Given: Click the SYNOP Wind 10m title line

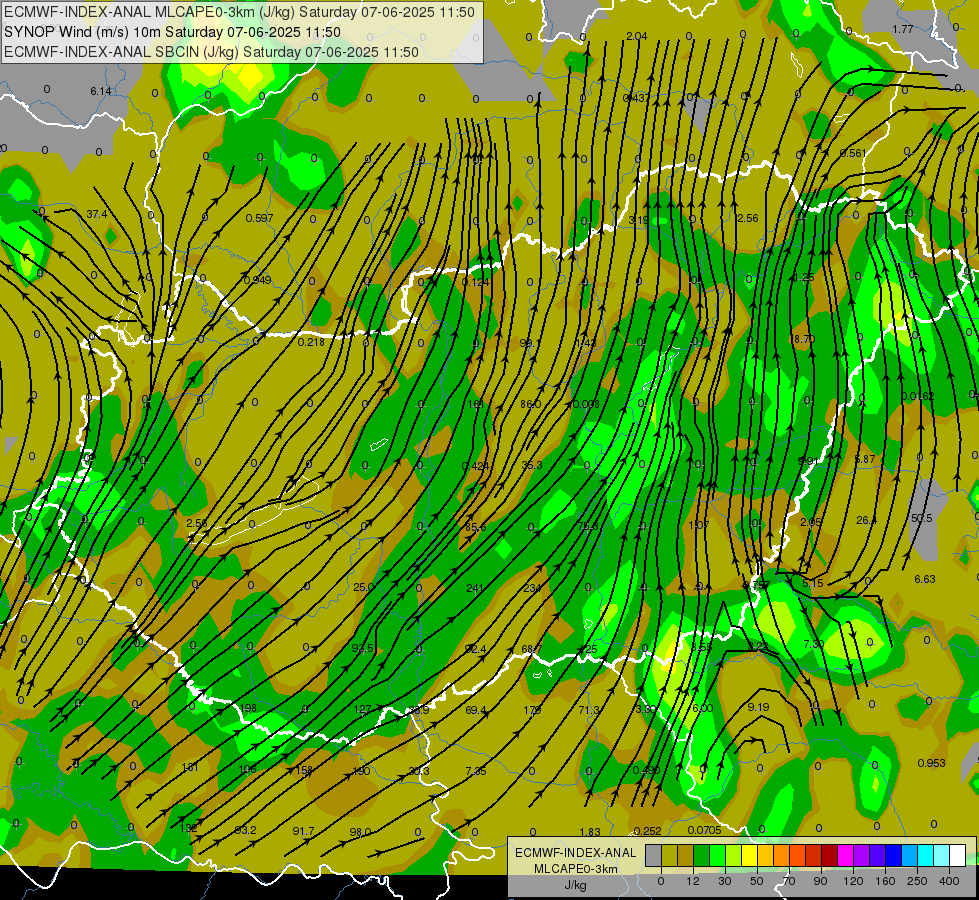Looking at the screenshot, I should (x=172, y=32).
